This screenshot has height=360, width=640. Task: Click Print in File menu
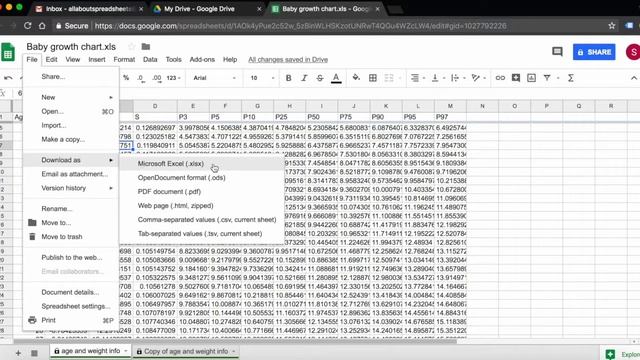[71, 320]
